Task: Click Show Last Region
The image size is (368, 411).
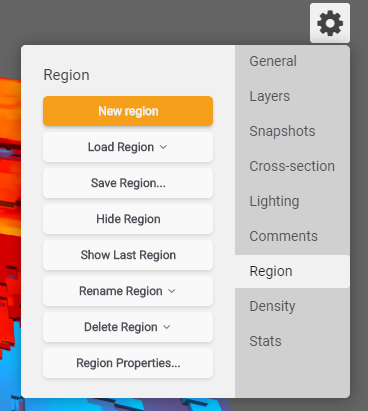Action: 128,255
